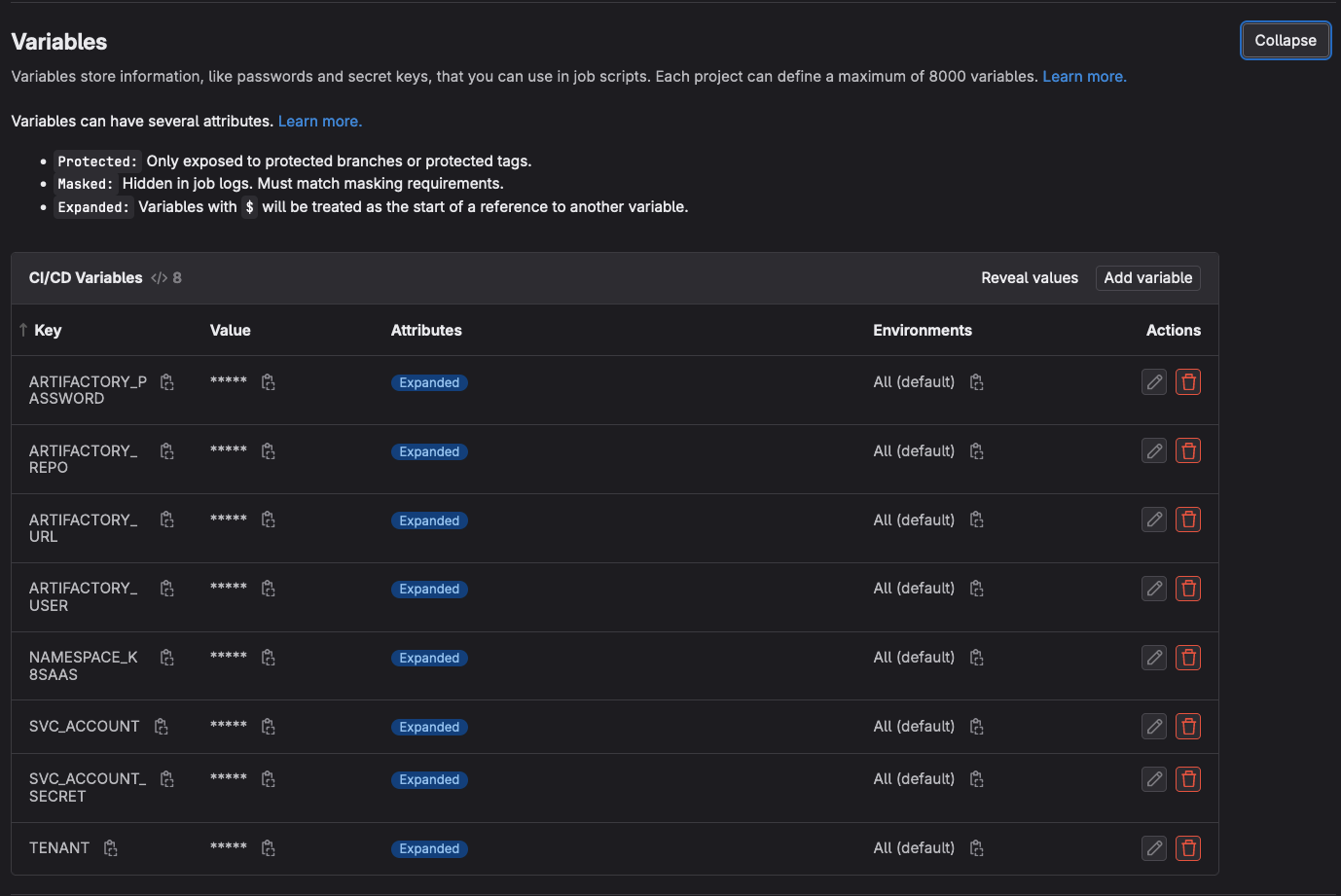Copy the ARTIFACTORY_USER value
This screenshot has width=1341, height=896.
[x=269, y=589]
